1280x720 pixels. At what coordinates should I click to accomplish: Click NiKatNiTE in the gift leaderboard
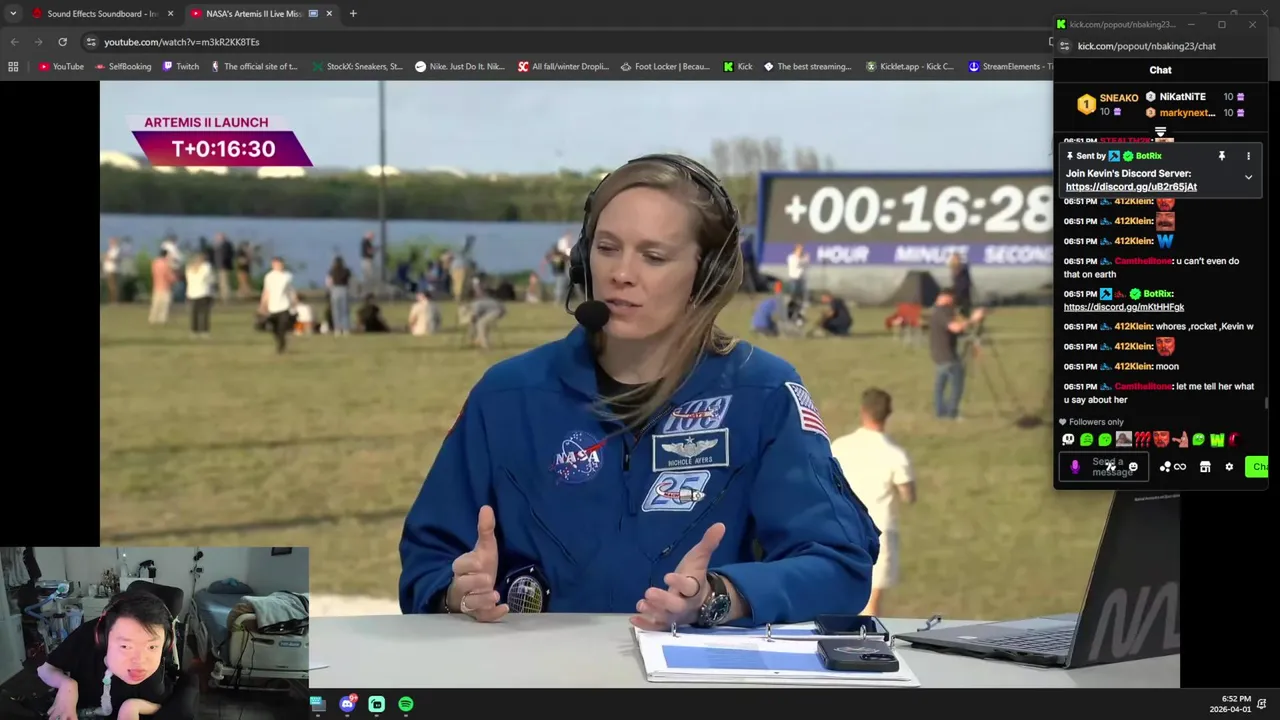click(x=1181, y=97)
